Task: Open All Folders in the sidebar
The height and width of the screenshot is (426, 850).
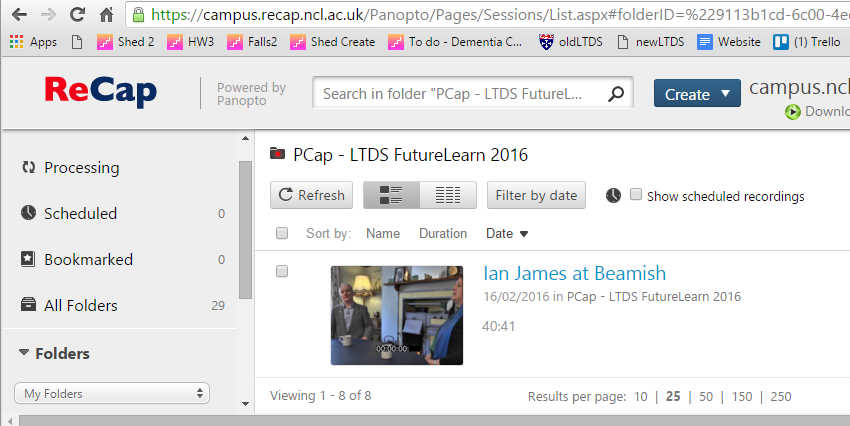Action: click(80, 305)
